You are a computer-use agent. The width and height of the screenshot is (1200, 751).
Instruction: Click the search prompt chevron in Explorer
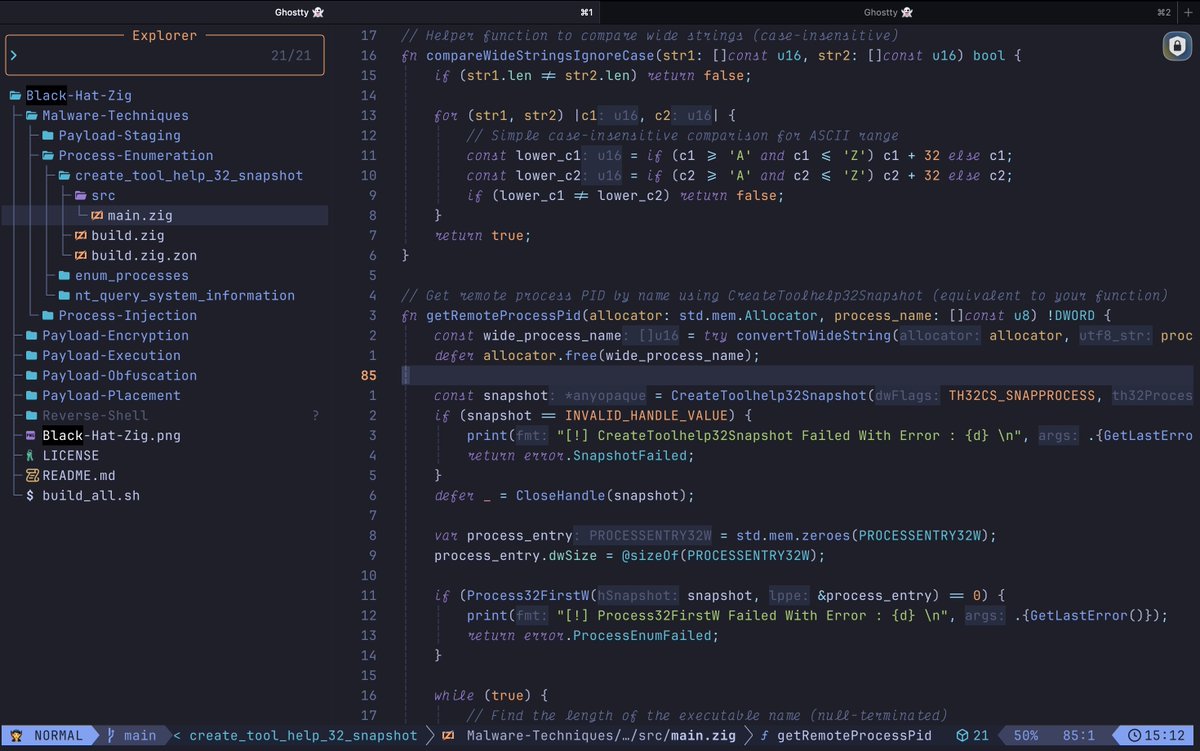tap(14, 56)
